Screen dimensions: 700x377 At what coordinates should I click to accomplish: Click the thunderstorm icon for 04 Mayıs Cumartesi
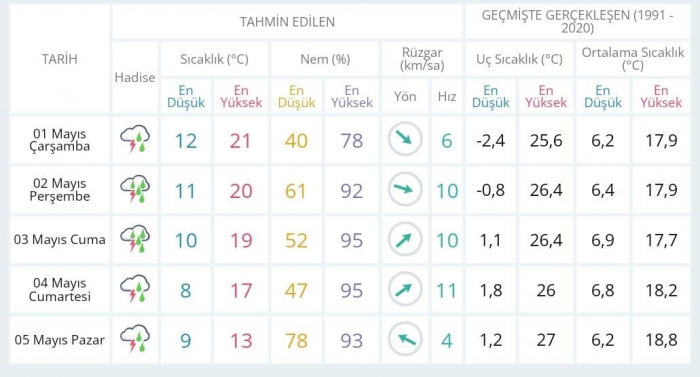(x=135, y=289)
